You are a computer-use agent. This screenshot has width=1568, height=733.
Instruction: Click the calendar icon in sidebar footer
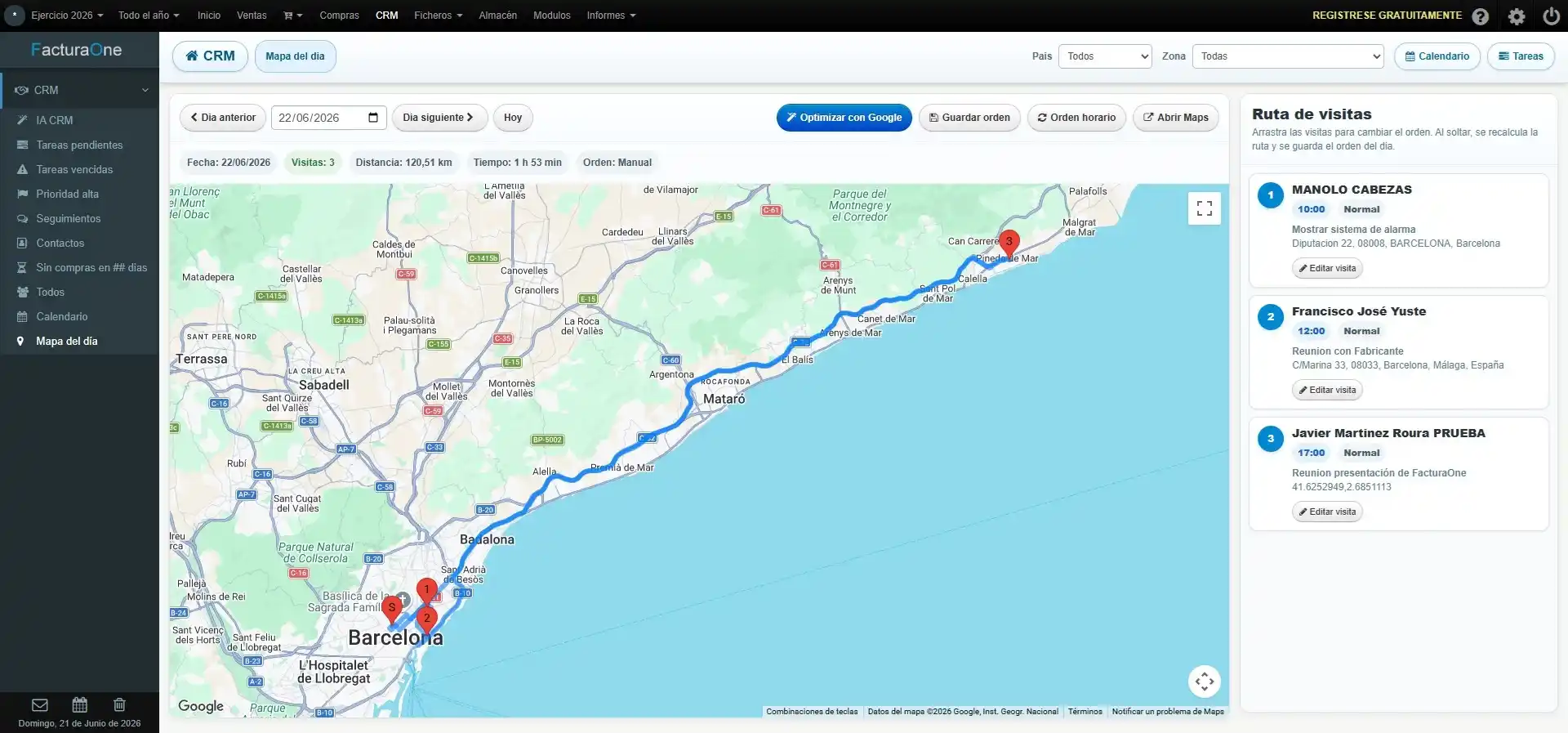click(79, 704)
